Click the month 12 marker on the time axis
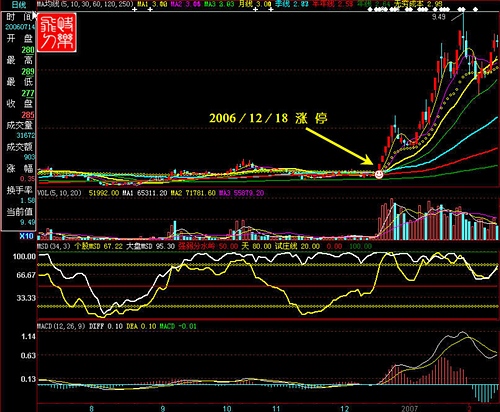Image resolution: width=500 pixels, height=412 pixels. click(x=344, y=408)
